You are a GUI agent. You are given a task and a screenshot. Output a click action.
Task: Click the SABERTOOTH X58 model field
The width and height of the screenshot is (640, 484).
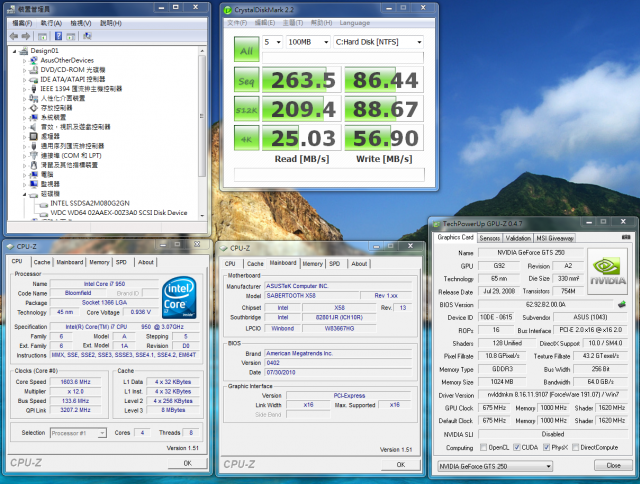pyautogui.click(x=312, y=295)
